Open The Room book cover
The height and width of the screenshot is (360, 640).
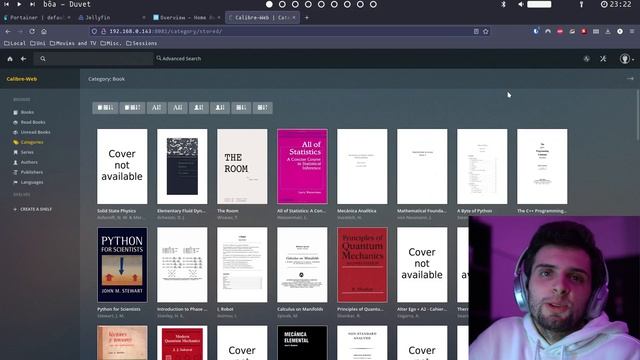(242, 167)
